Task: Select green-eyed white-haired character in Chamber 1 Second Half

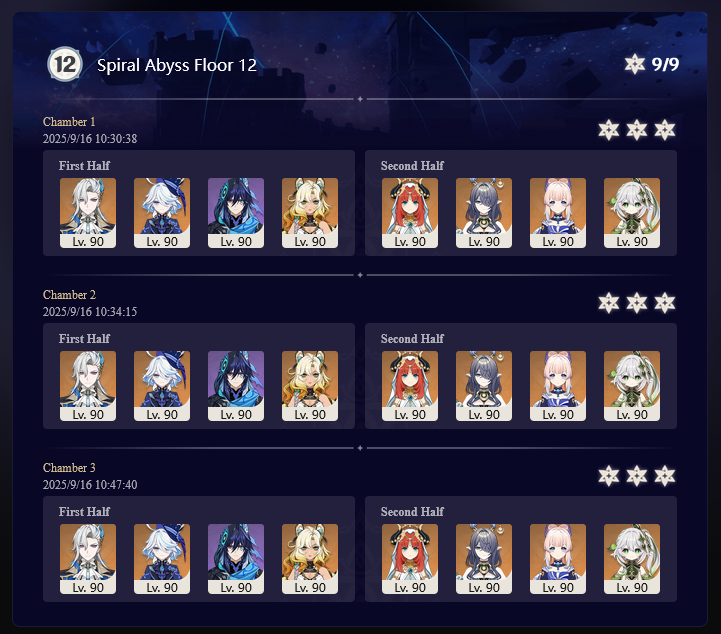Action: pos(632,213)
